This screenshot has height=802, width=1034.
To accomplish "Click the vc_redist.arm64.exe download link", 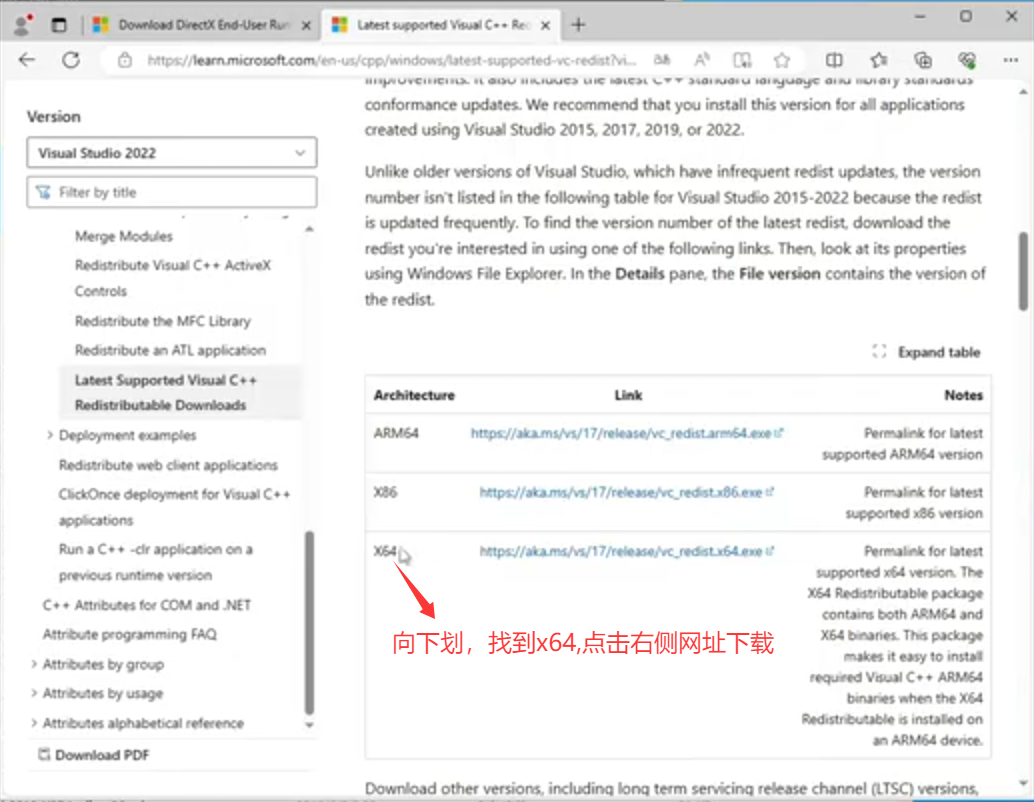I will (x=621, y=433).
